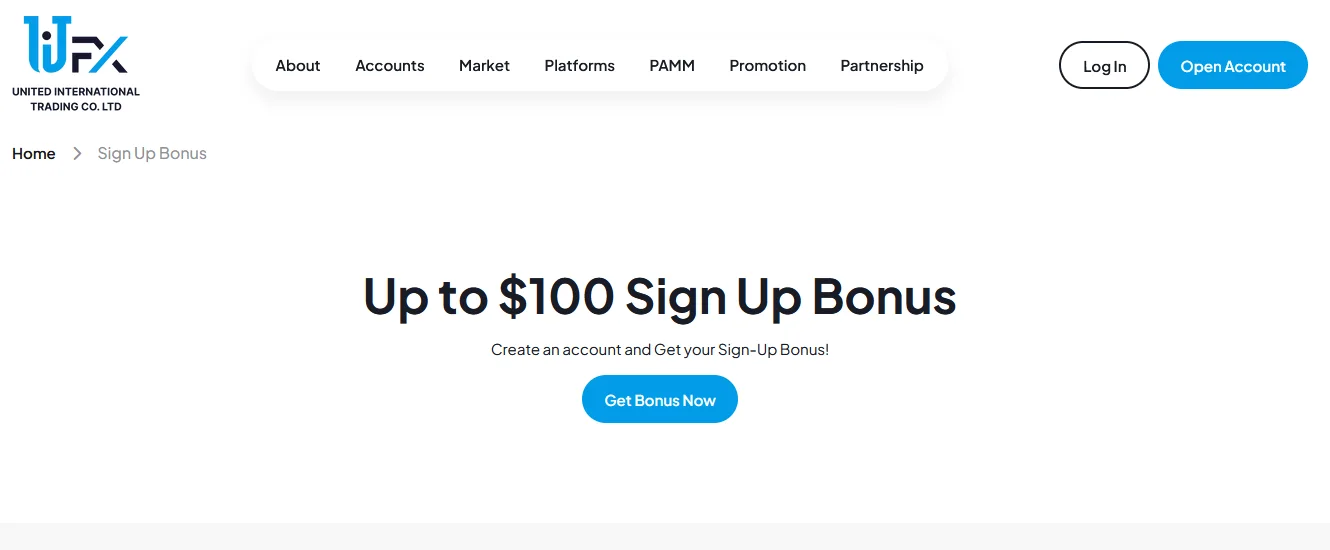The height and width of the screenshot is (550, 1330).
Task: Click the Sign Up Bonus breadcrumb
Action: 152,154
